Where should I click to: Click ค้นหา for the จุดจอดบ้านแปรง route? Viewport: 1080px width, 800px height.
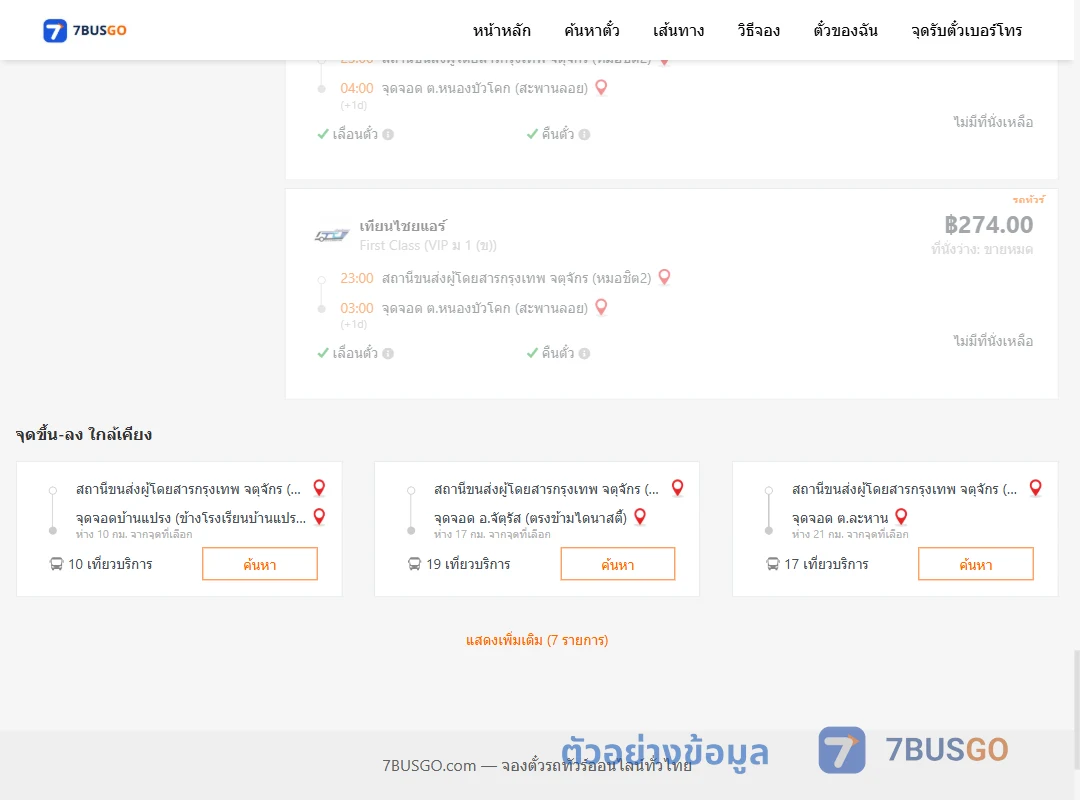click(x=260, y=564)
